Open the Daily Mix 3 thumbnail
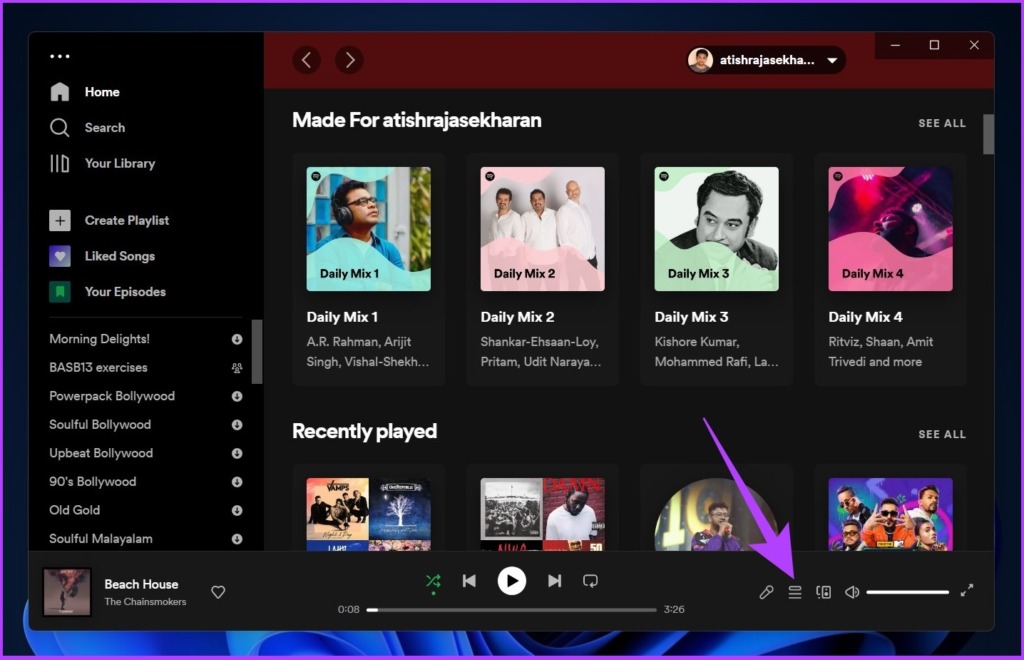This screenshot has height=660, width=1024. coord(716,229)
